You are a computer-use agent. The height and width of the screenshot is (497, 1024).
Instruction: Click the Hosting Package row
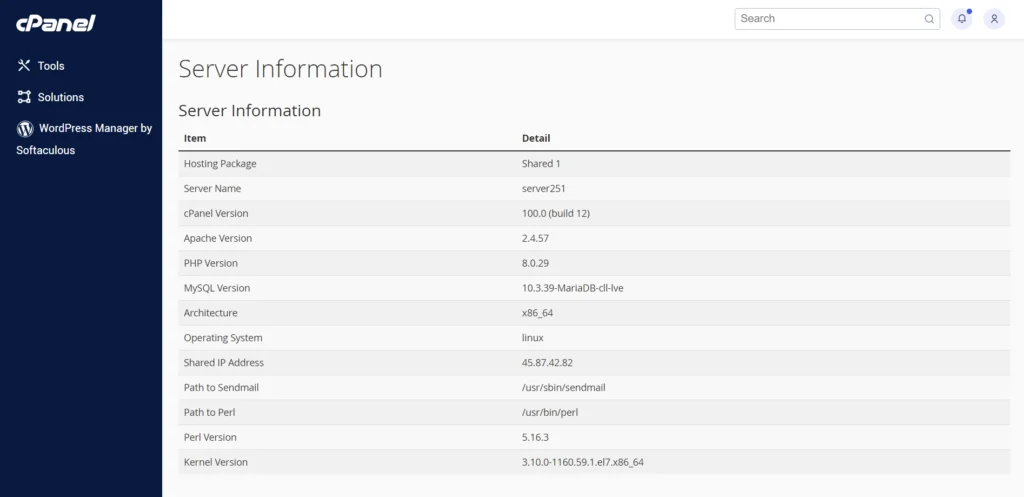tap(594, 164)
